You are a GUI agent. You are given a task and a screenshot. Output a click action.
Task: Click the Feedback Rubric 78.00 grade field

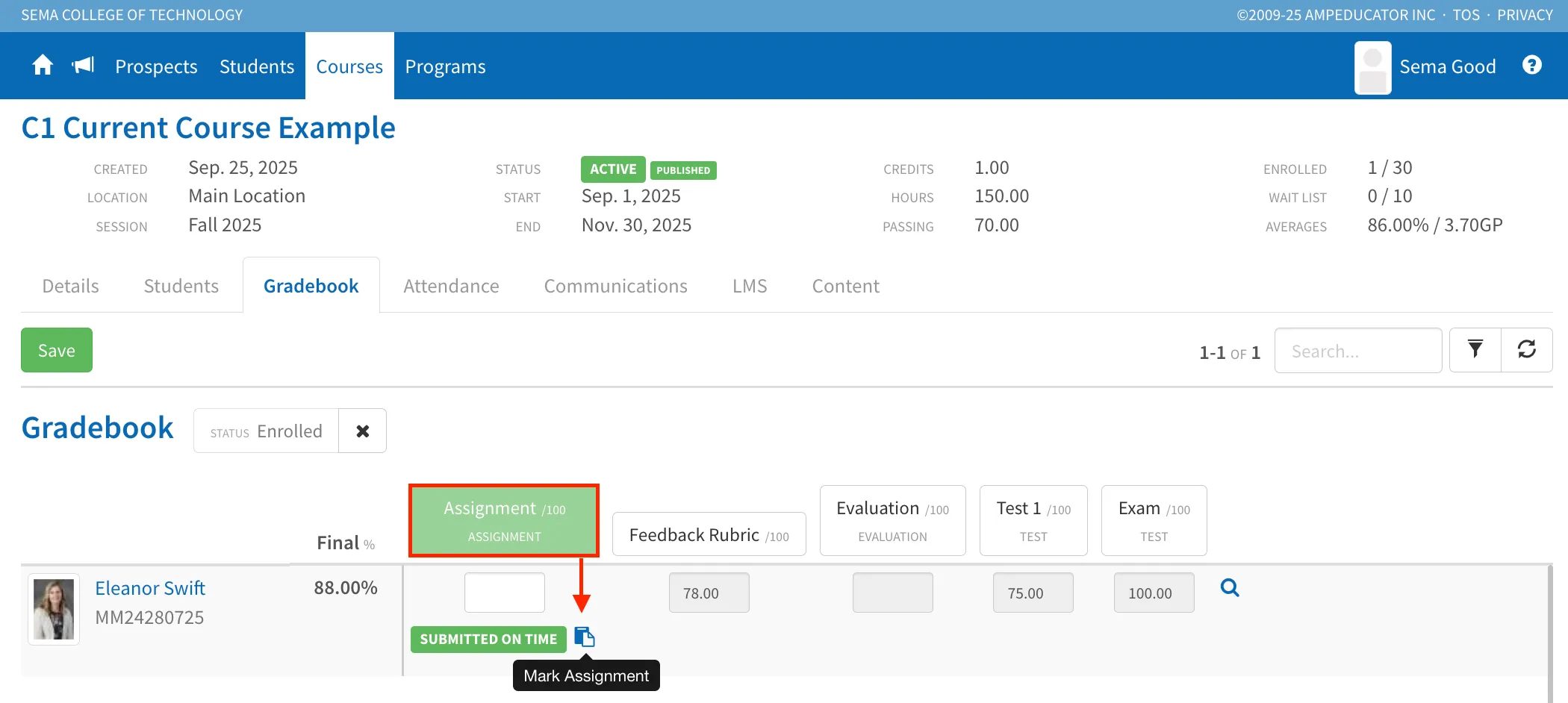click(x=709, y=593)
